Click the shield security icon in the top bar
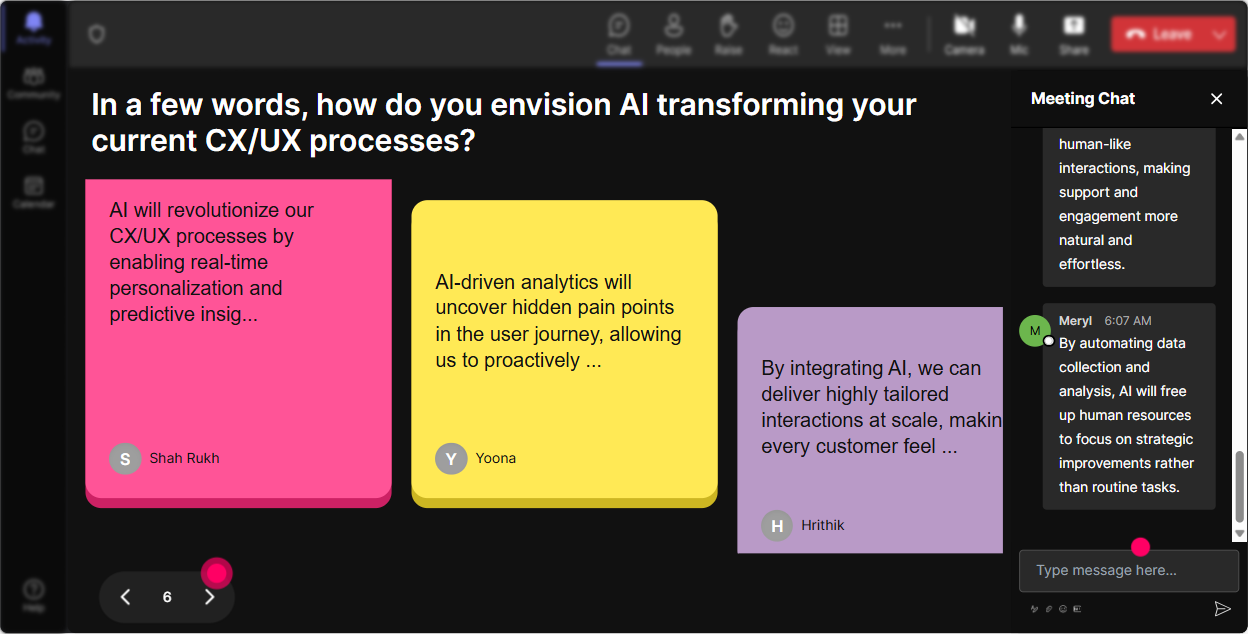Screen dimensions: 1248x634 tap(96, 35)
